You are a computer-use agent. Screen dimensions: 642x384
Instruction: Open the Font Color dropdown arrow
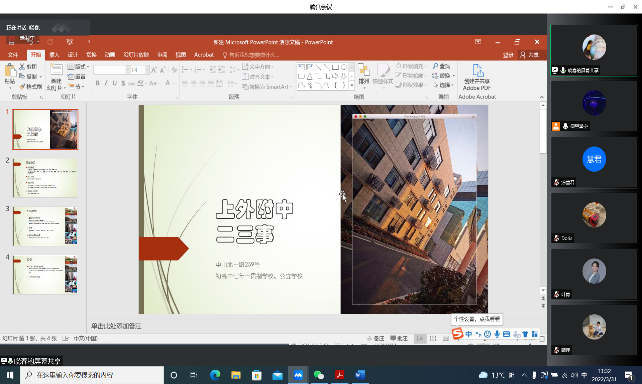(x=173, y=83)
